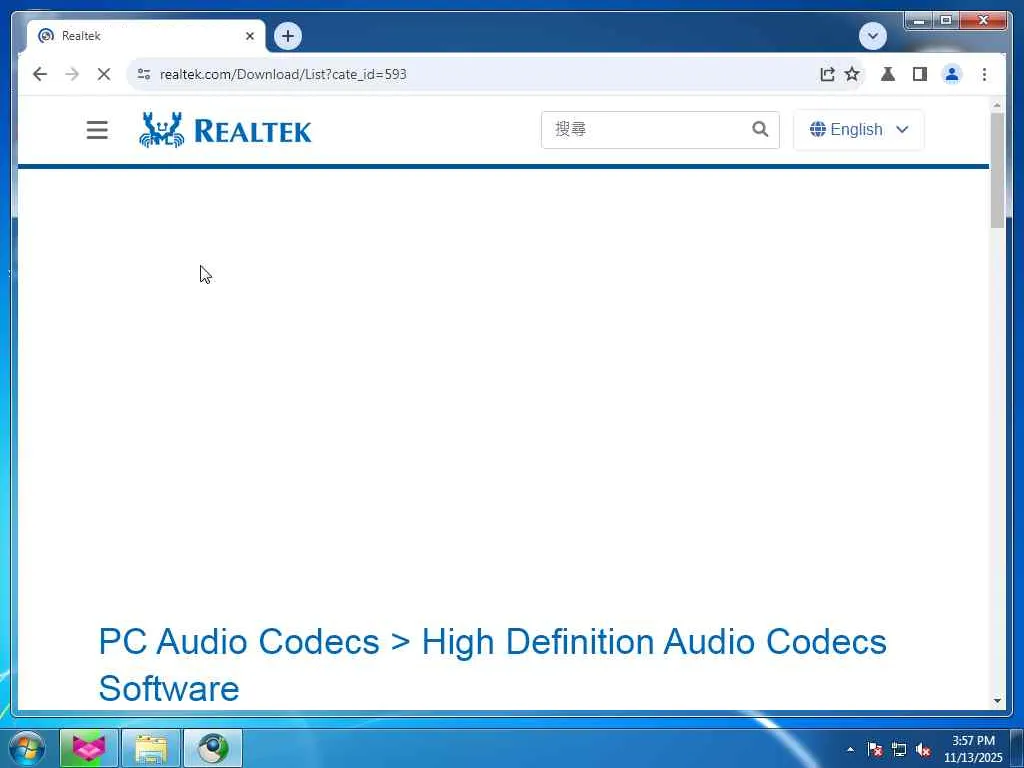Open Chrome three-dot menu
Image resolution: width=1024 pixels, height=768 pixels.
pos(984,74)
